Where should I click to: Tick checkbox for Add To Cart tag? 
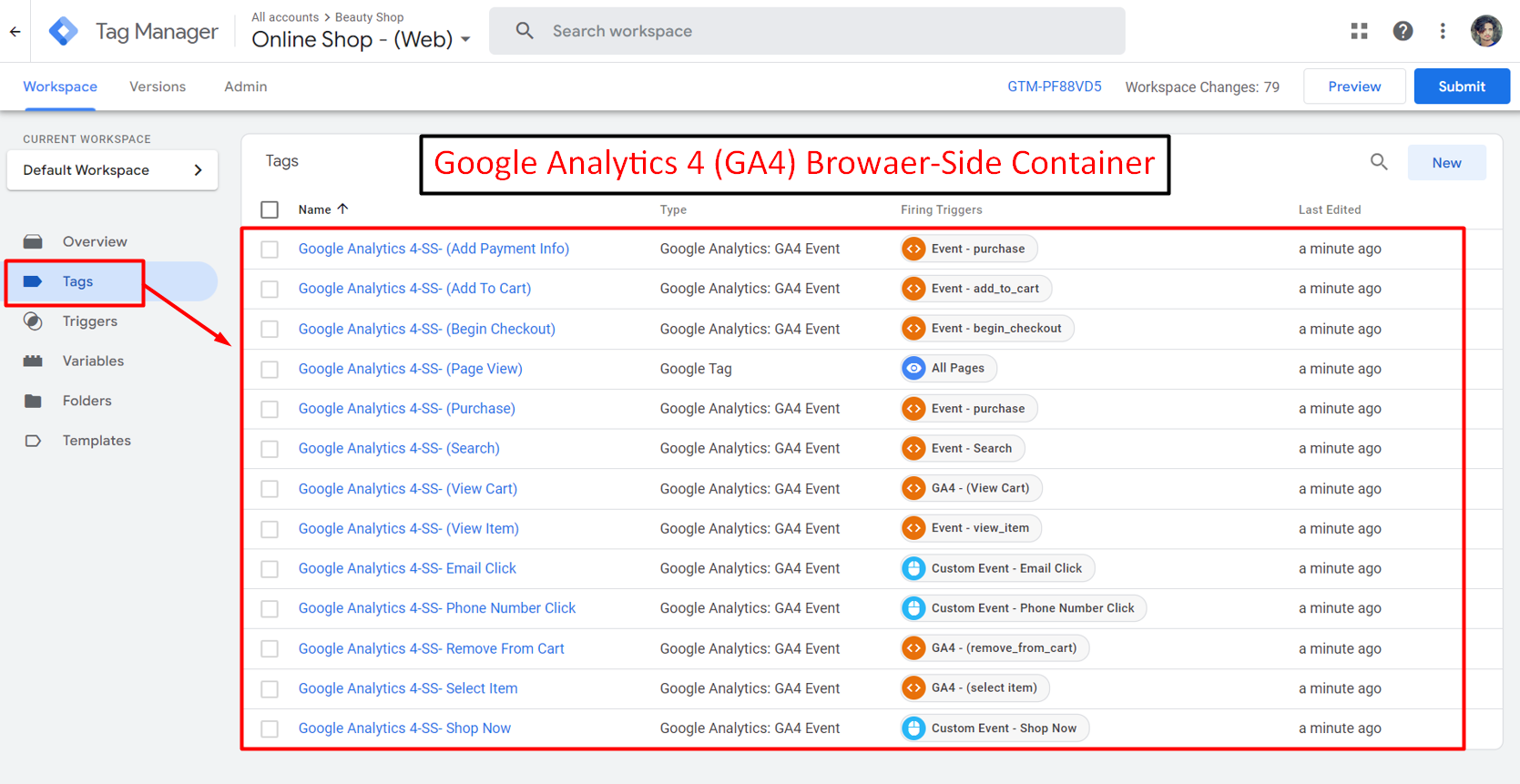[270, 290]
